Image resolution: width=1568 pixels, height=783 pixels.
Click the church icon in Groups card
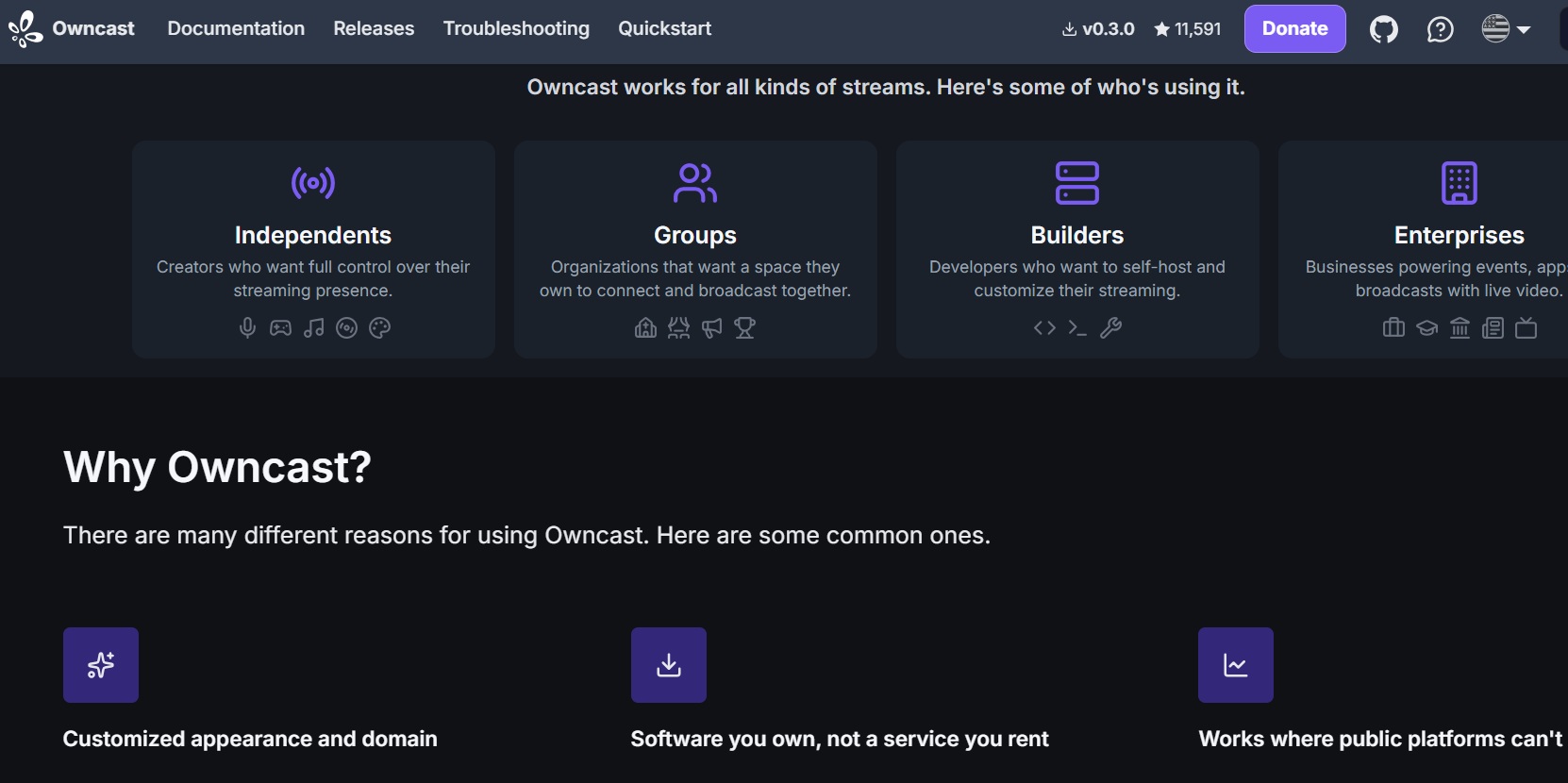coord(645,327)
